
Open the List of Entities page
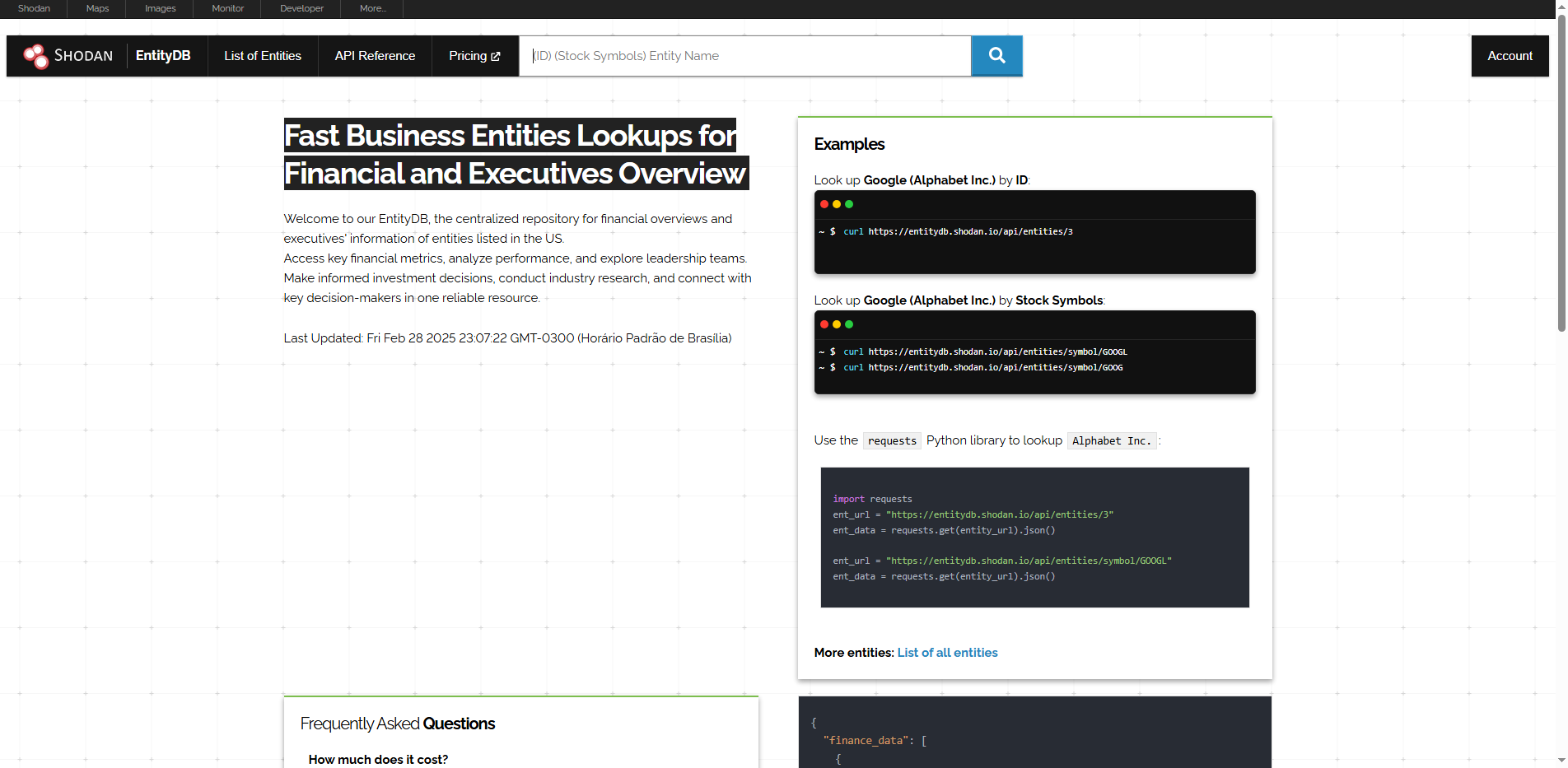[262, 55]
